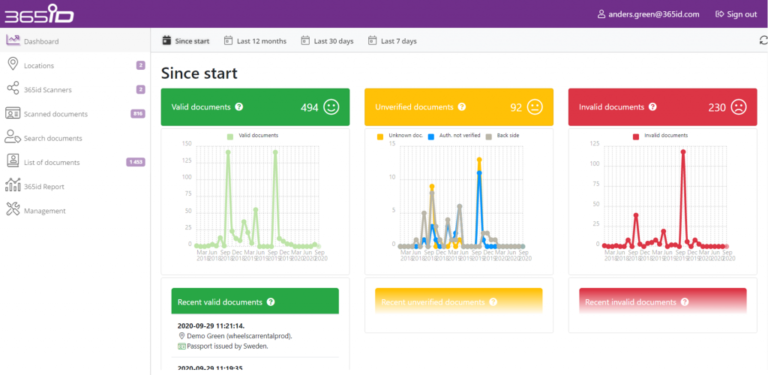Select the Since start time filter
This screenshot has height=375, width=768.
coord(186,41)
